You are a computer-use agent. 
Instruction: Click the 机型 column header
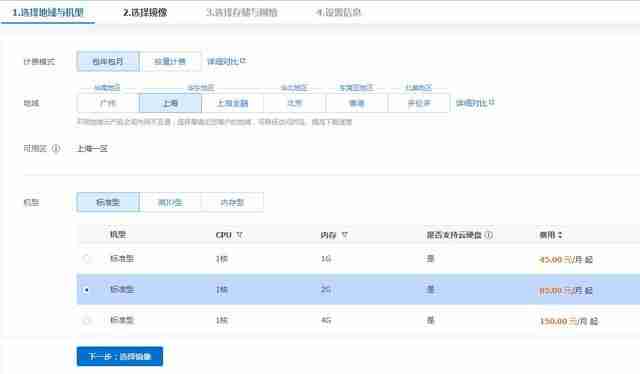tap(118, 235)
